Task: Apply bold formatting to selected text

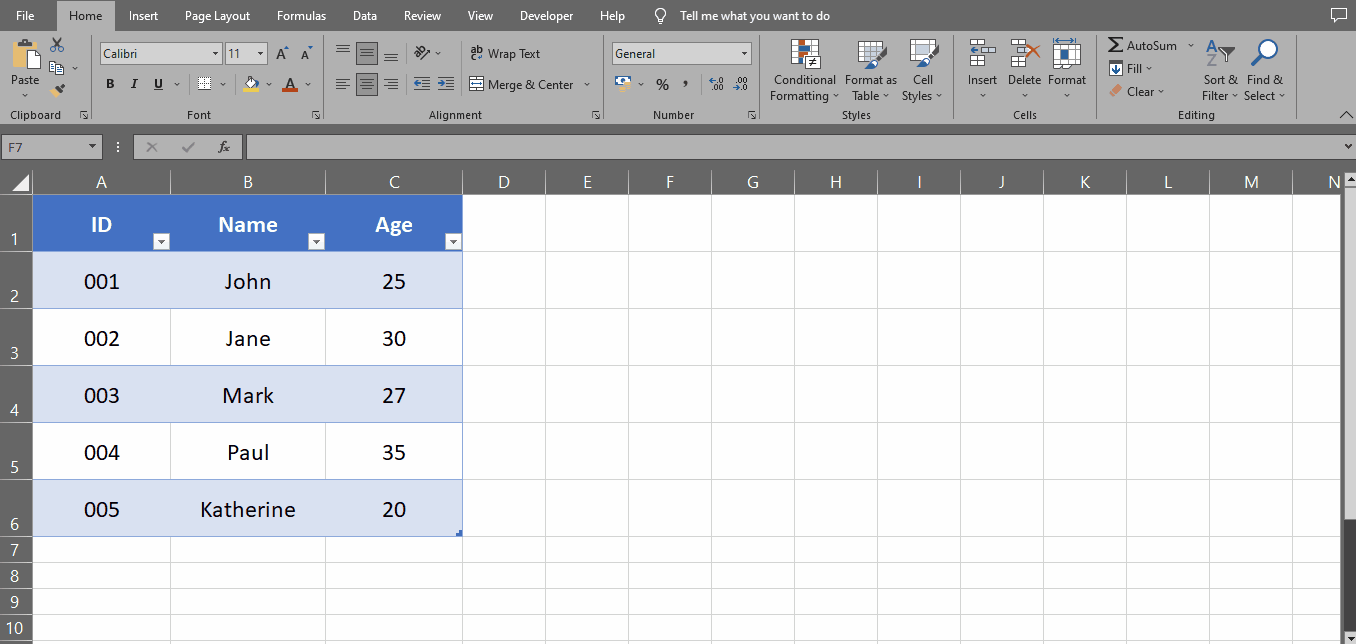Action: point(110,84)
